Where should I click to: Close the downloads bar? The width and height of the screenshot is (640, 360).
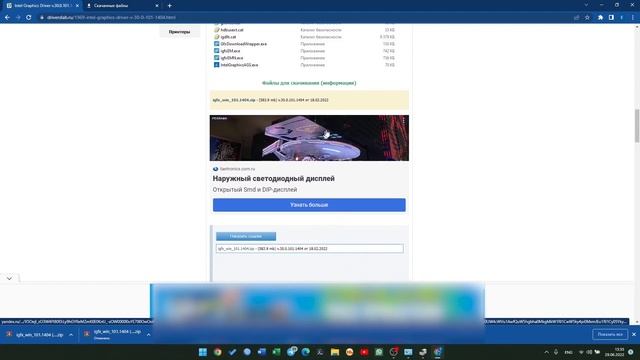click(x=633, y=334)
